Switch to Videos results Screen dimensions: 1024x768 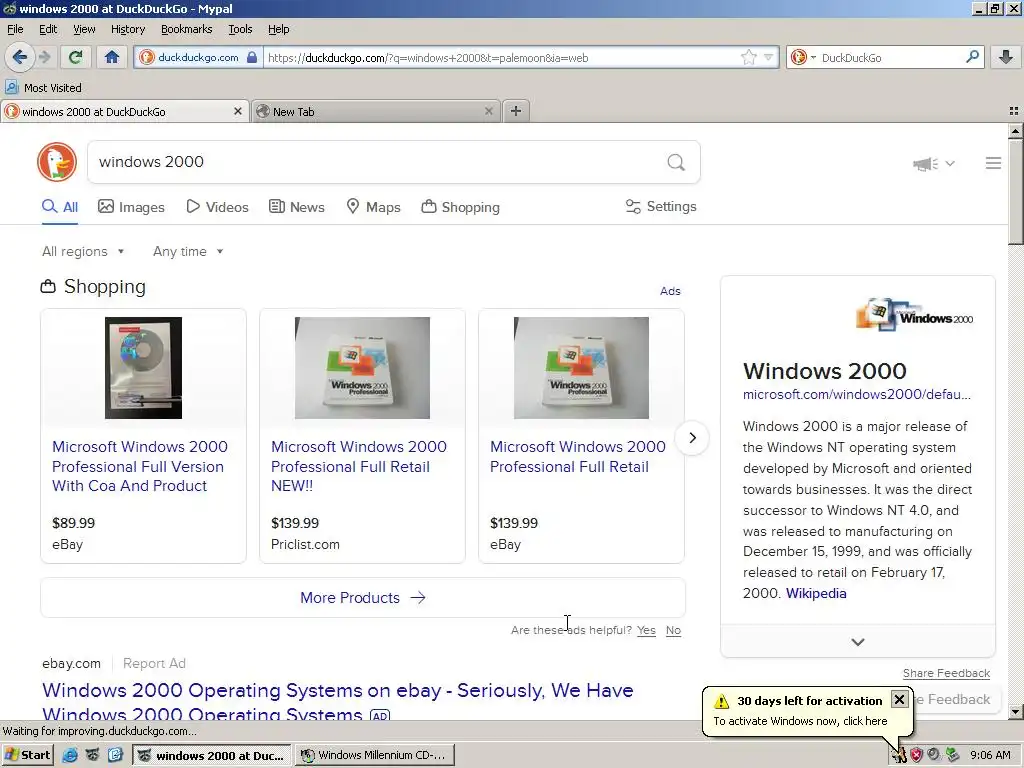coord(217,207)
